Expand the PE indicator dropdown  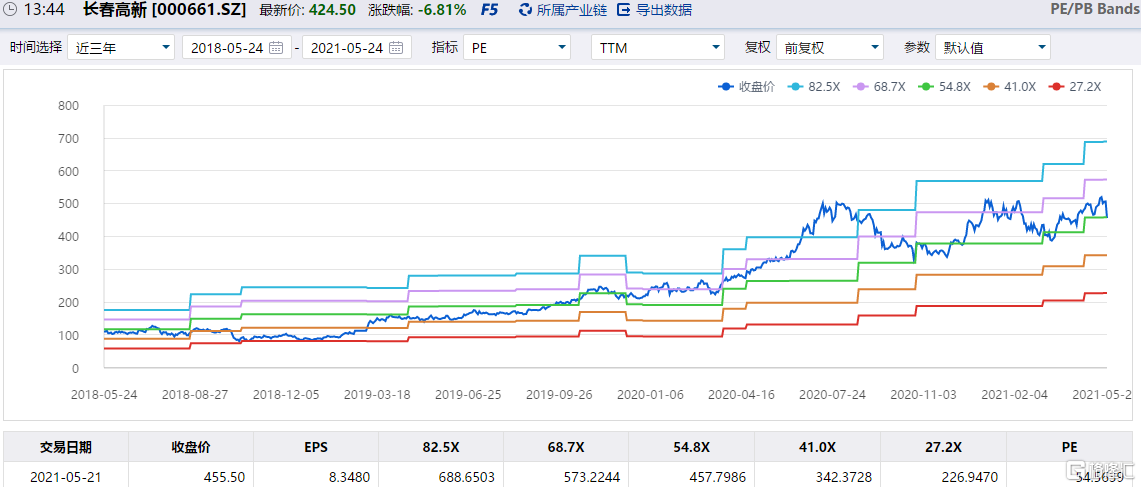tap(517, 48)
